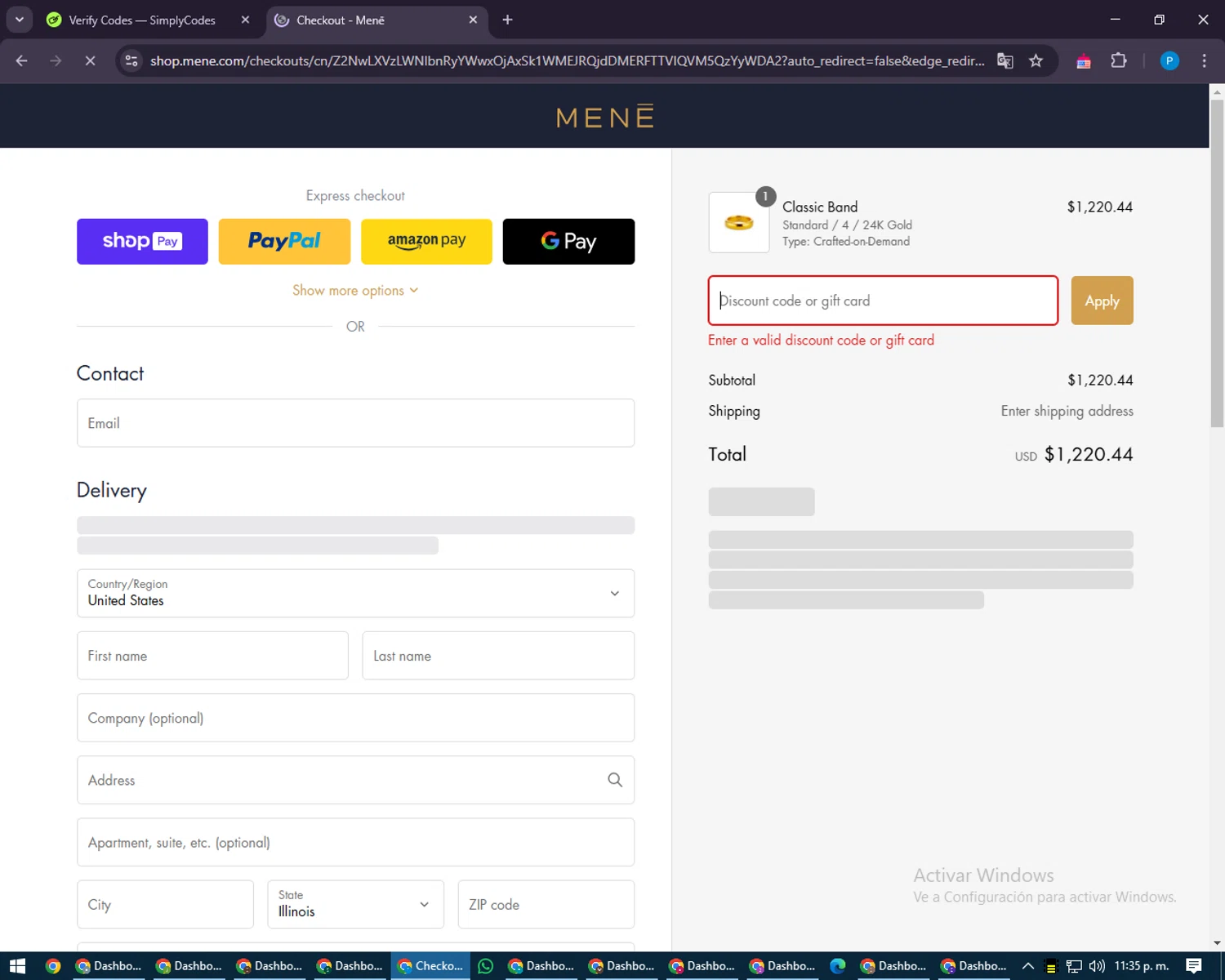Go forward in browser history
Screen dimensions: 1225x980
click(56, 60)
